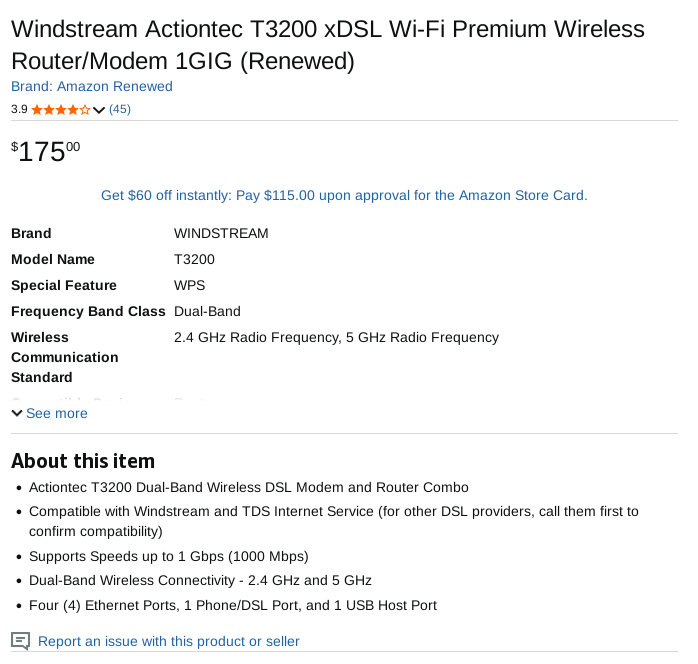
Task: Click the Supports Speeds up to 1 Gbps bullet
Action: [168, 556]
